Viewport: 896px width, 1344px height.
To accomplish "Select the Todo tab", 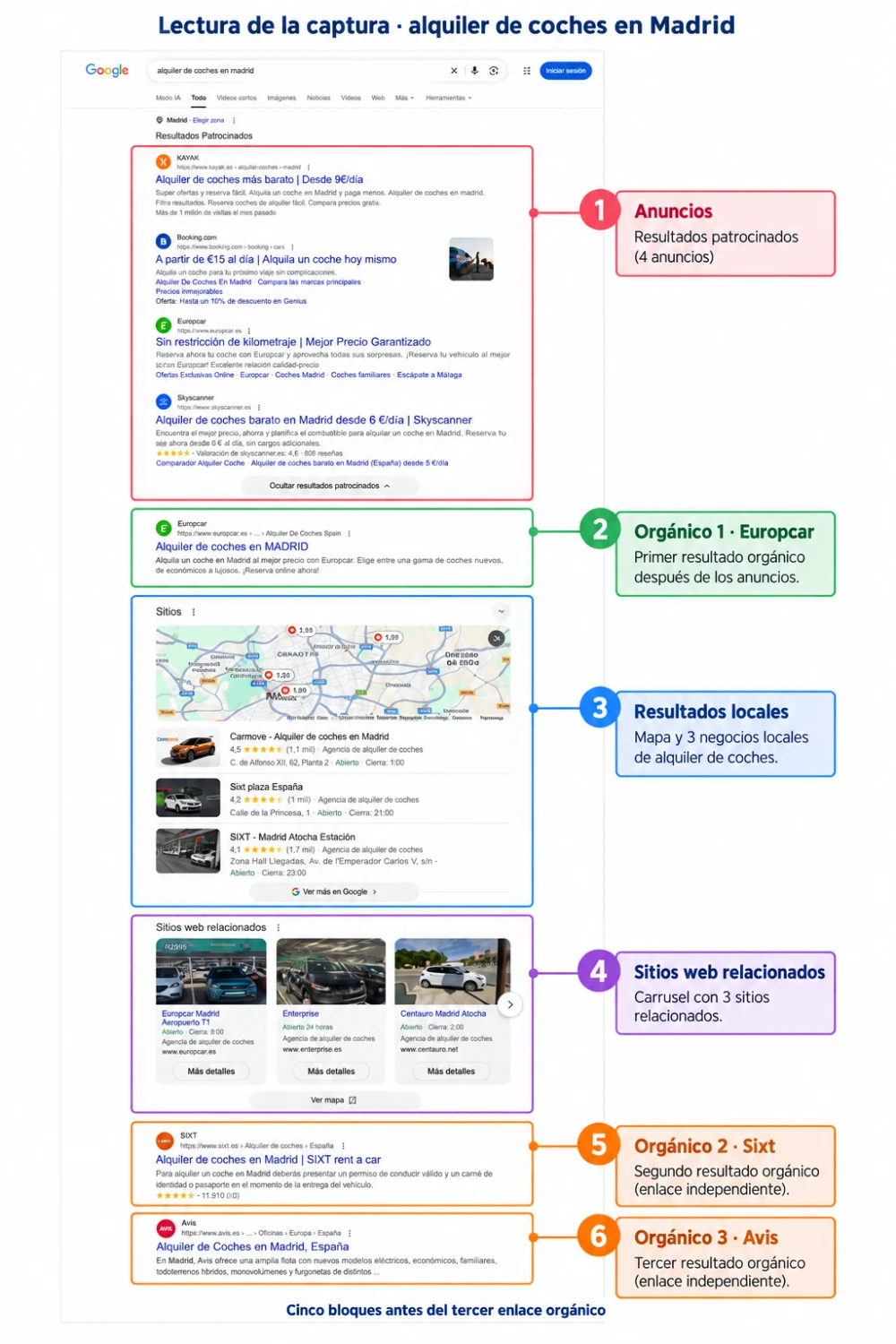I will (x=199, y=98).
